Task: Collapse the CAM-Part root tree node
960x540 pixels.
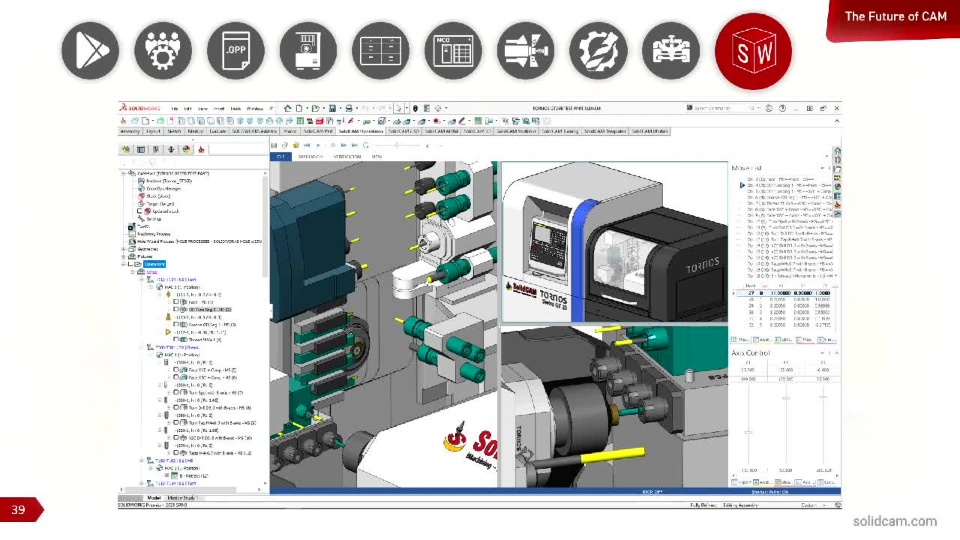Action: [123, 173]
